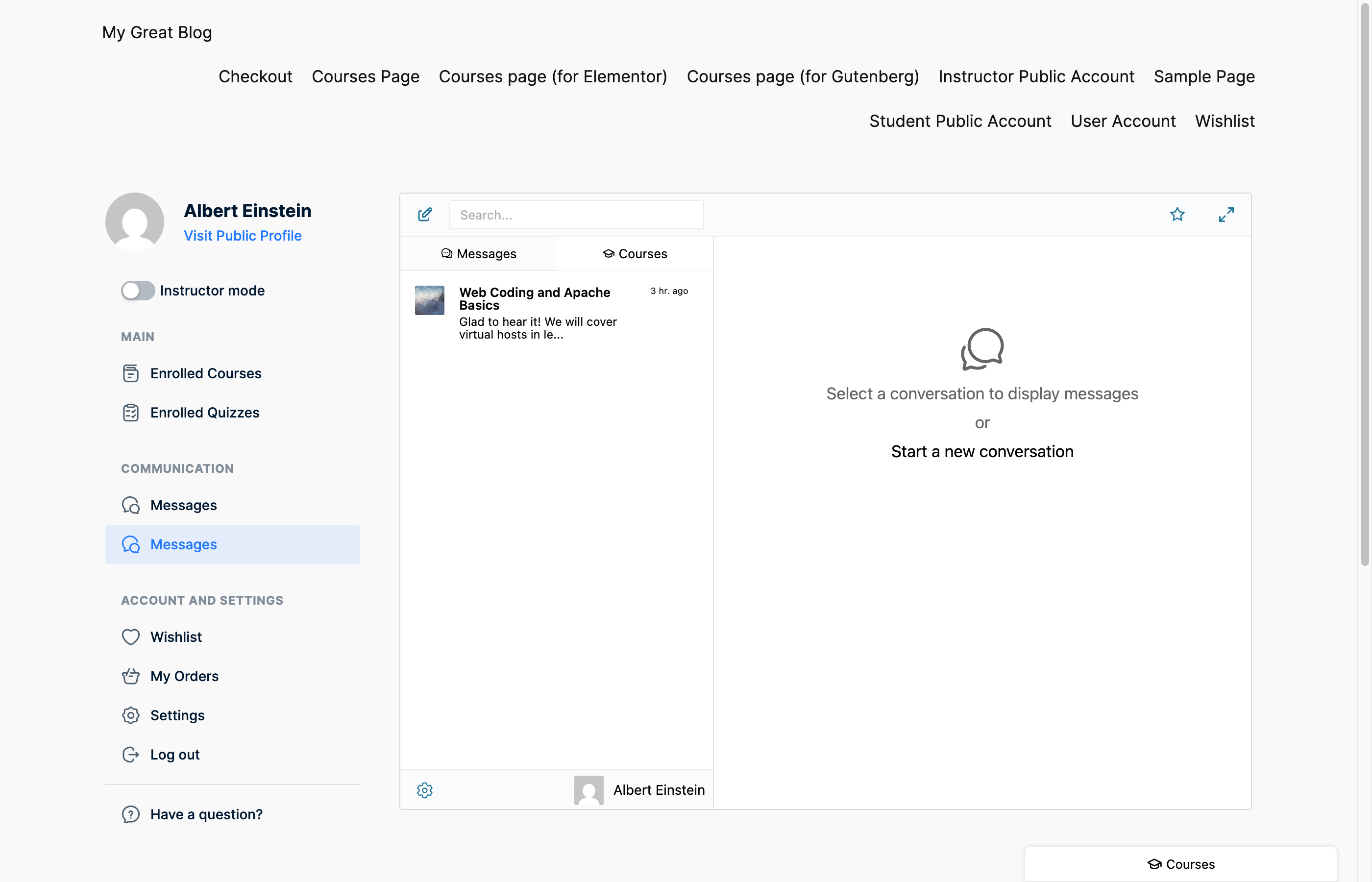Click the compose new message pencil icon
The image size is (1372, 882).
[x=425, y=215]
